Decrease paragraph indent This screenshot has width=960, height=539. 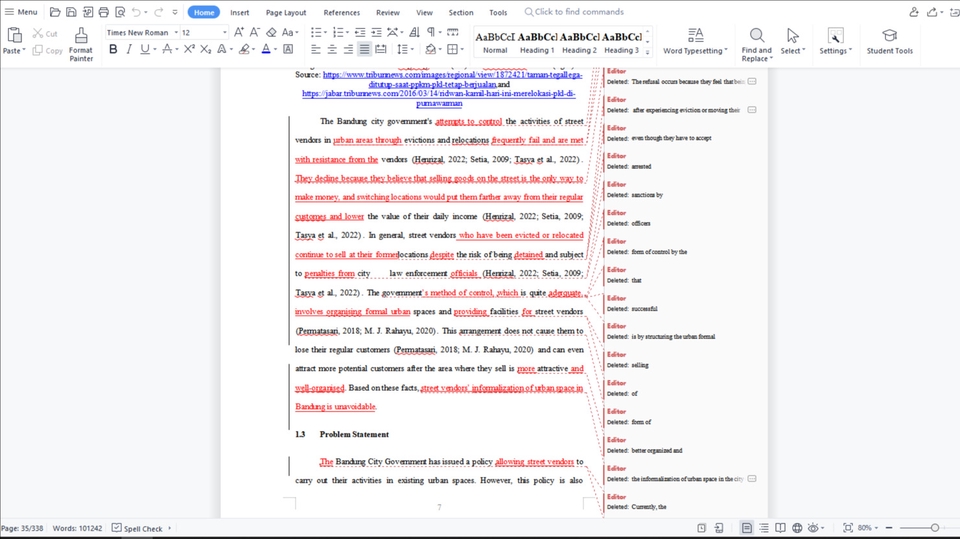coord(360,32)
